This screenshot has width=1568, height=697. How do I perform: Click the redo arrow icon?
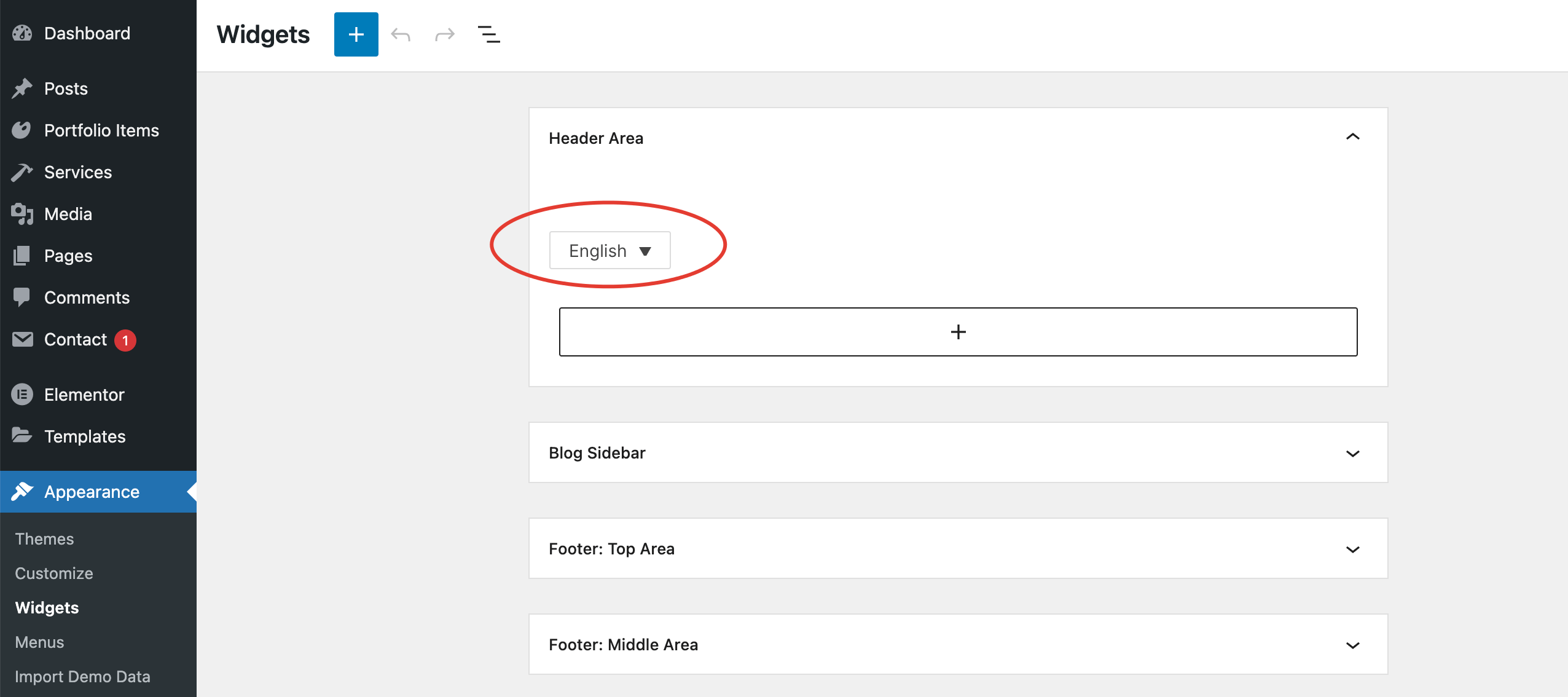(444, 34)
